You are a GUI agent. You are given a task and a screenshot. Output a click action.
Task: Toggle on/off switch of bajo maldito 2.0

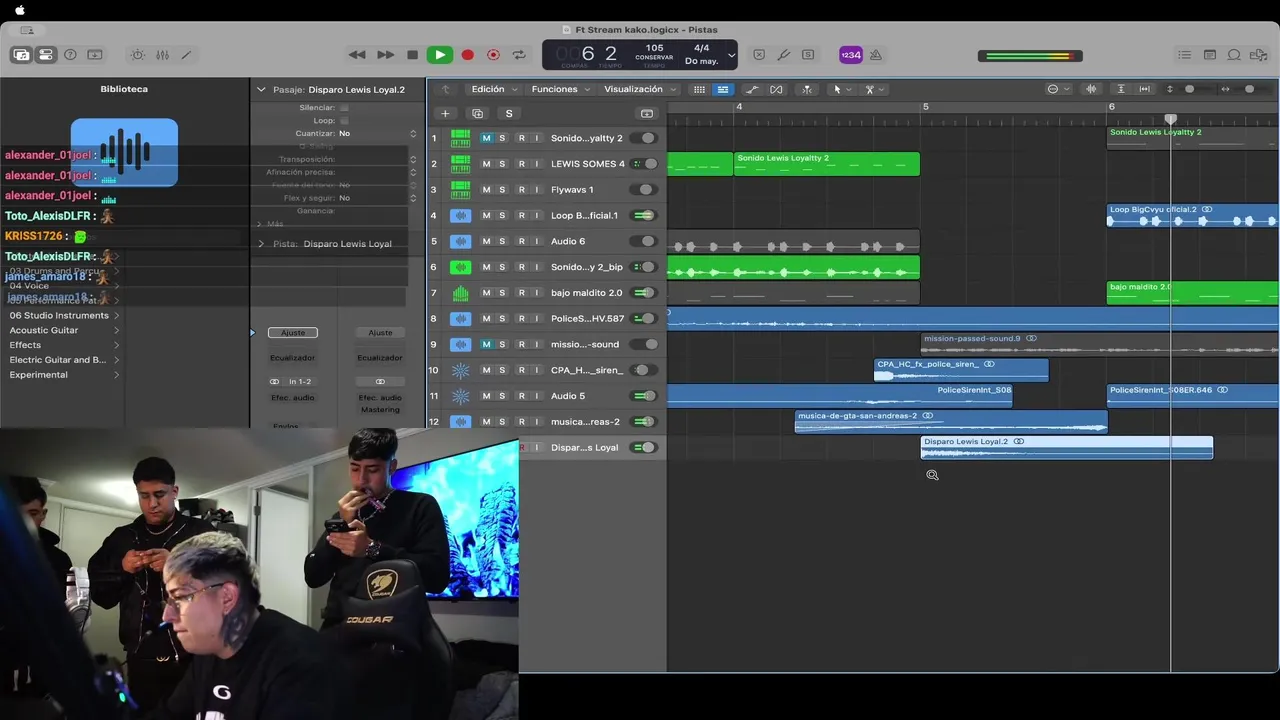coord(645,293)
